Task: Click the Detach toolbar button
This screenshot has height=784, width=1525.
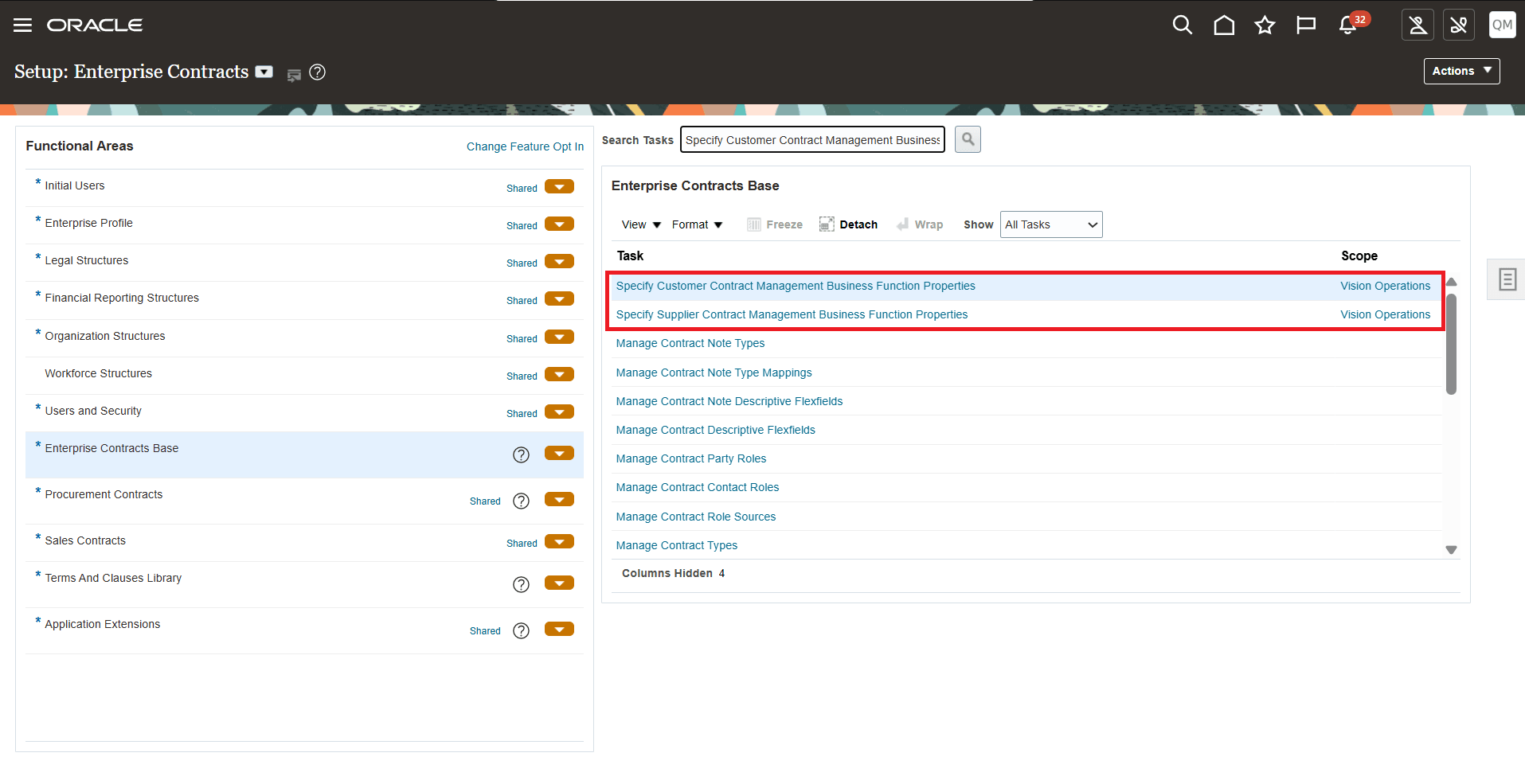Action: [849, 224]
